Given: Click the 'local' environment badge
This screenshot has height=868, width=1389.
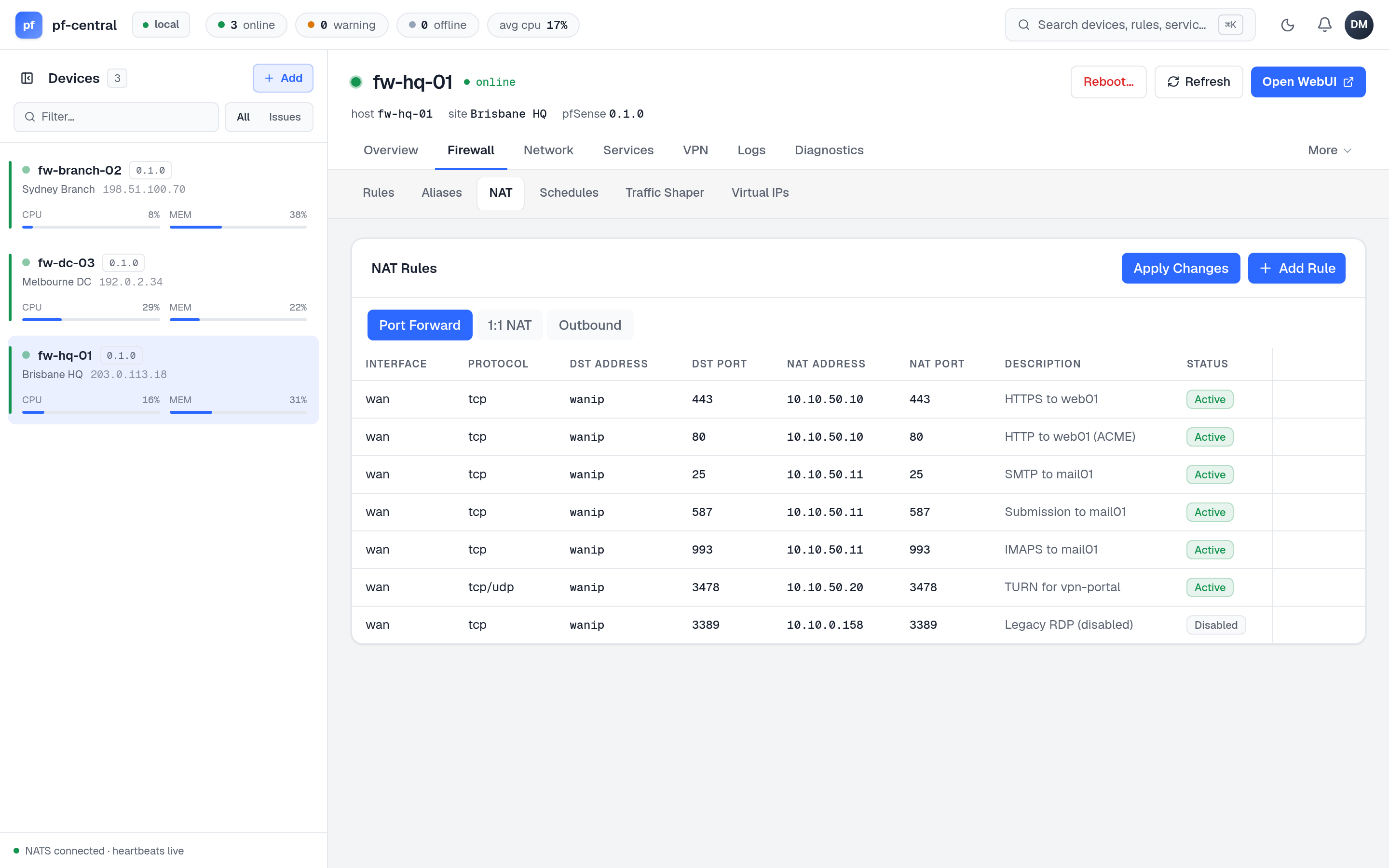Looking at the screenshot, I should (x=161, y=25).
